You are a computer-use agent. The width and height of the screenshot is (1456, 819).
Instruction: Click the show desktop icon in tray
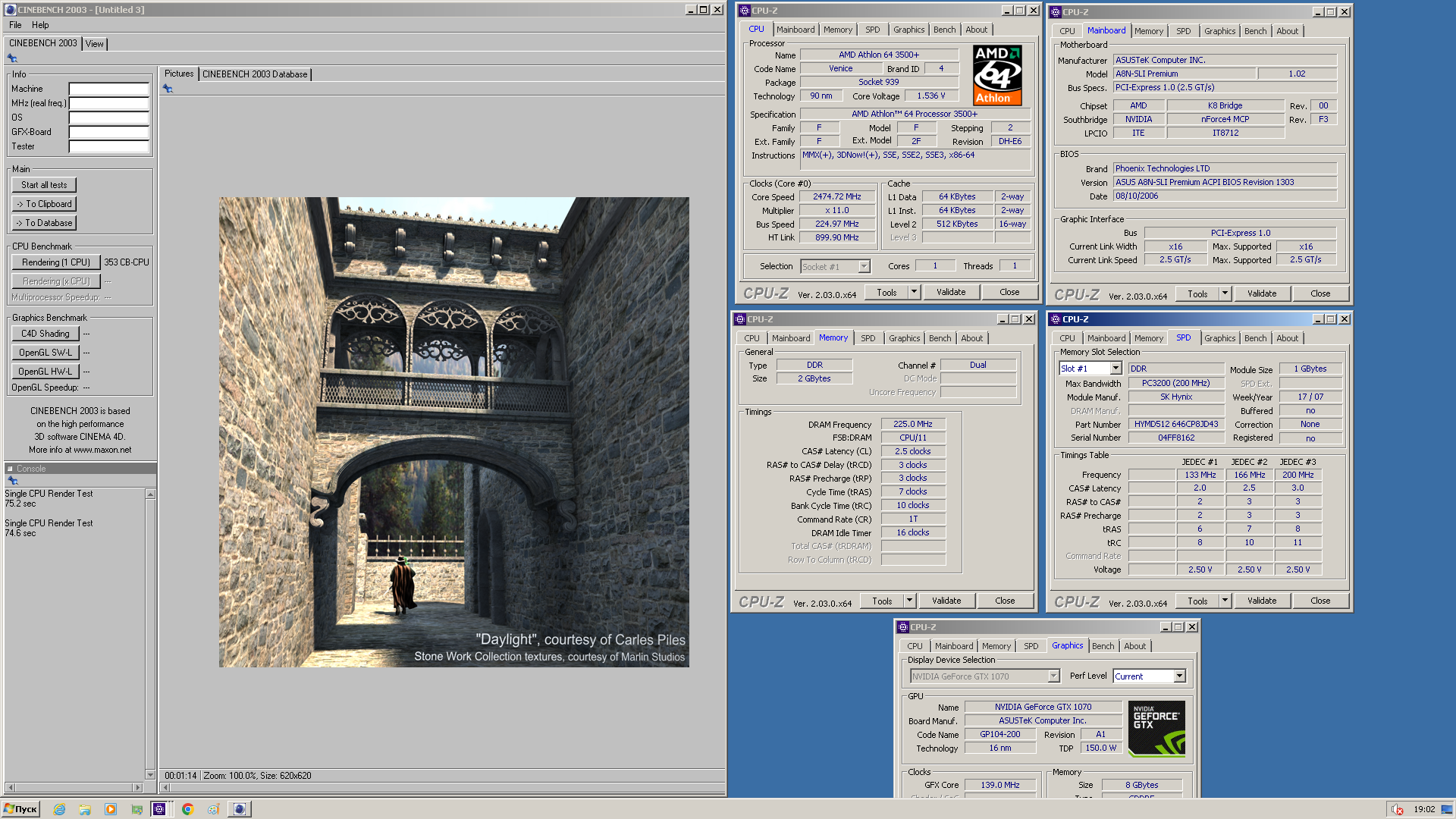1447,809
